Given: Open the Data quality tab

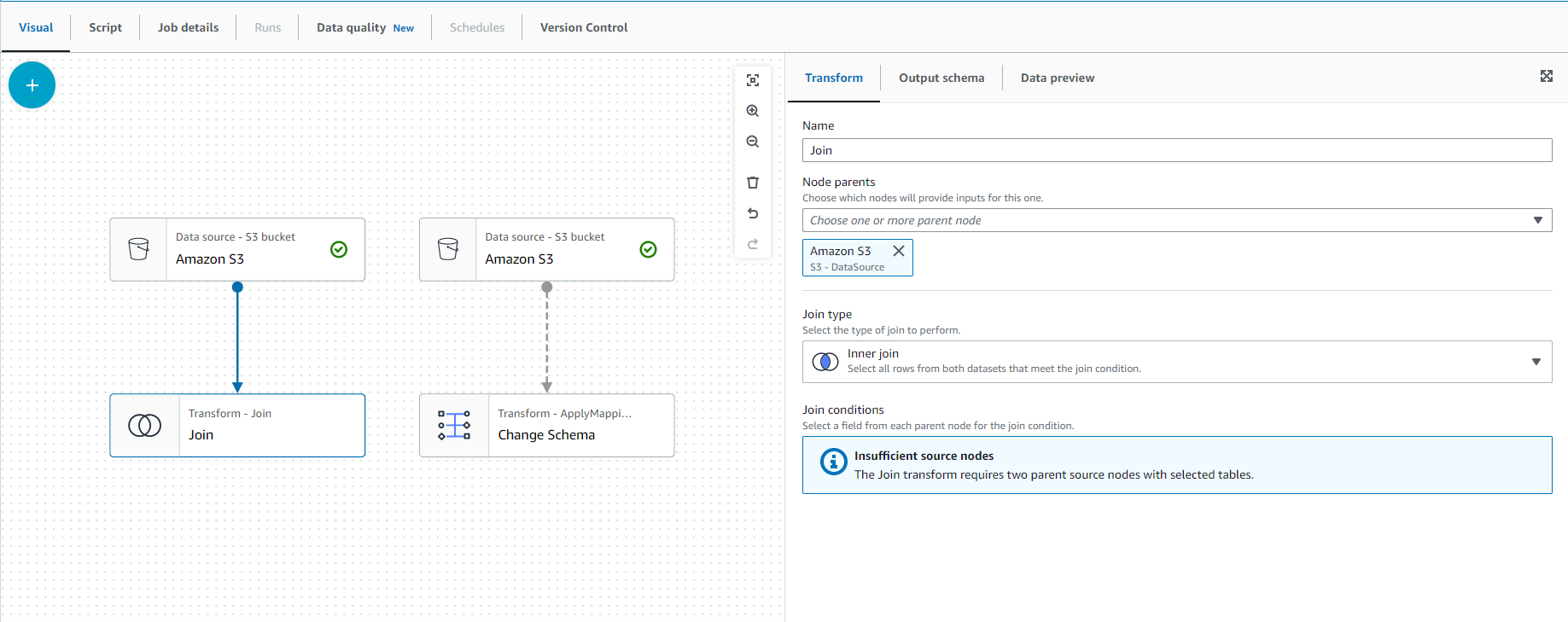Looking at the screenshot, I should pos(365,27).
